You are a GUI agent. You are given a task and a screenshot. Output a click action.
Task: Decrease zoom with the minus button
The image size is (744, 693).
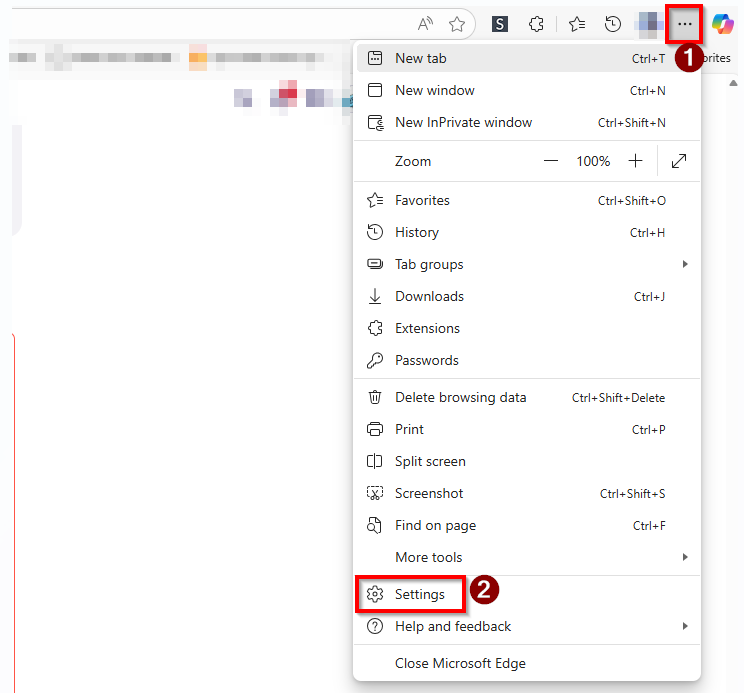550,161
